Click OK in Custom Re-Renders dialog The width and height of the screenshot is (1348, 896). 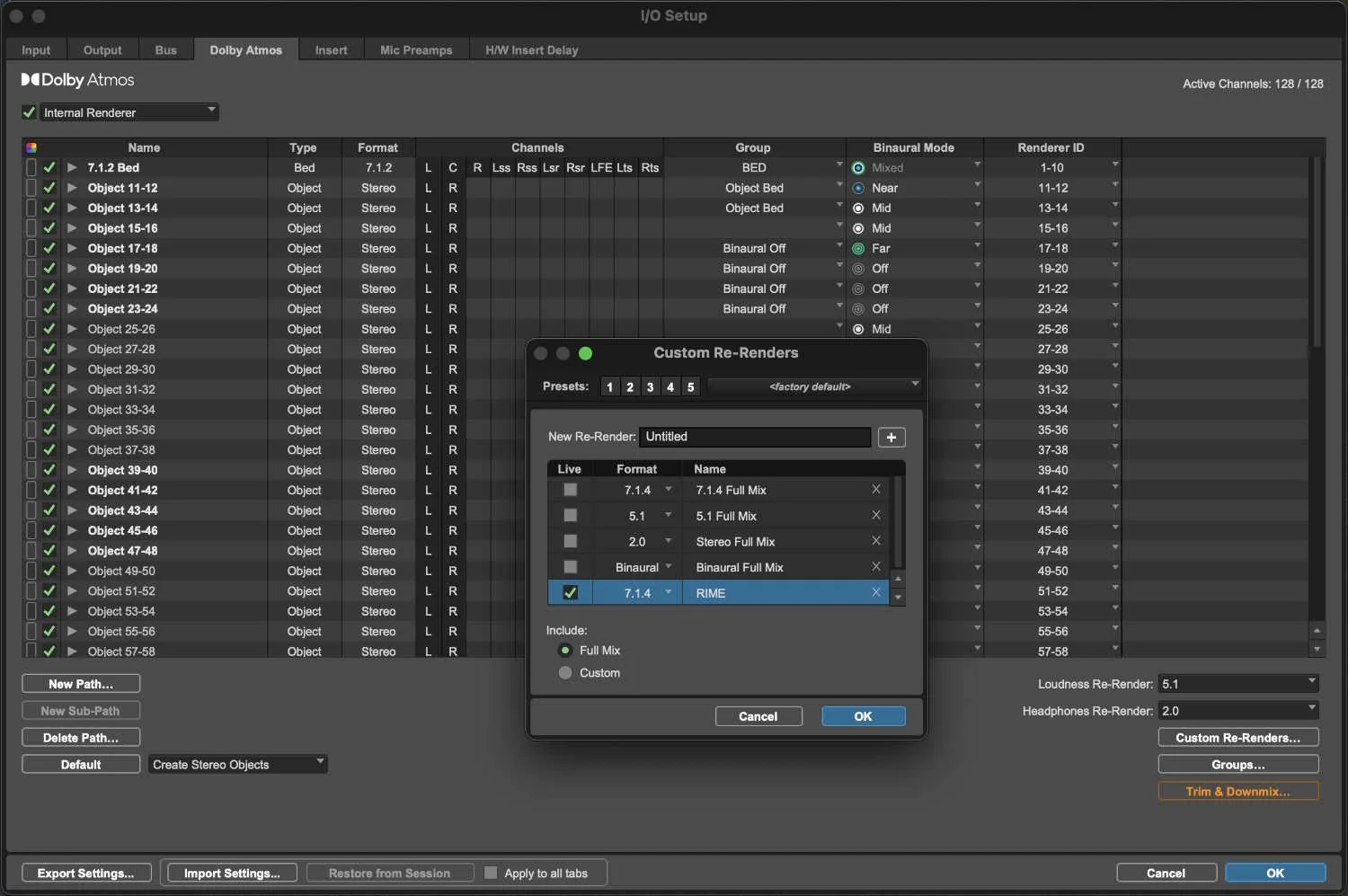pos(863,716)
